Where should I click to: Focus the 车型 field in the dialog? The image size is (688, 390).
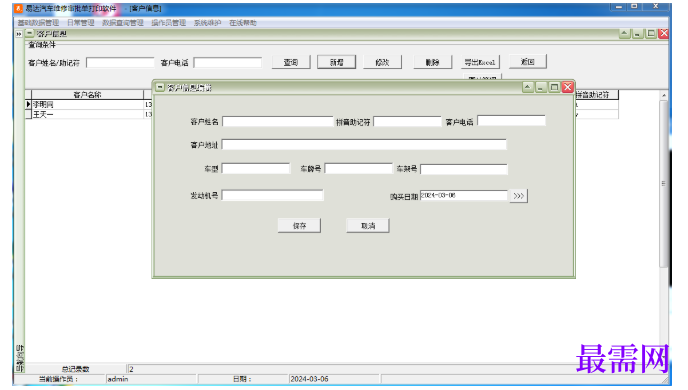pos(256,168)
